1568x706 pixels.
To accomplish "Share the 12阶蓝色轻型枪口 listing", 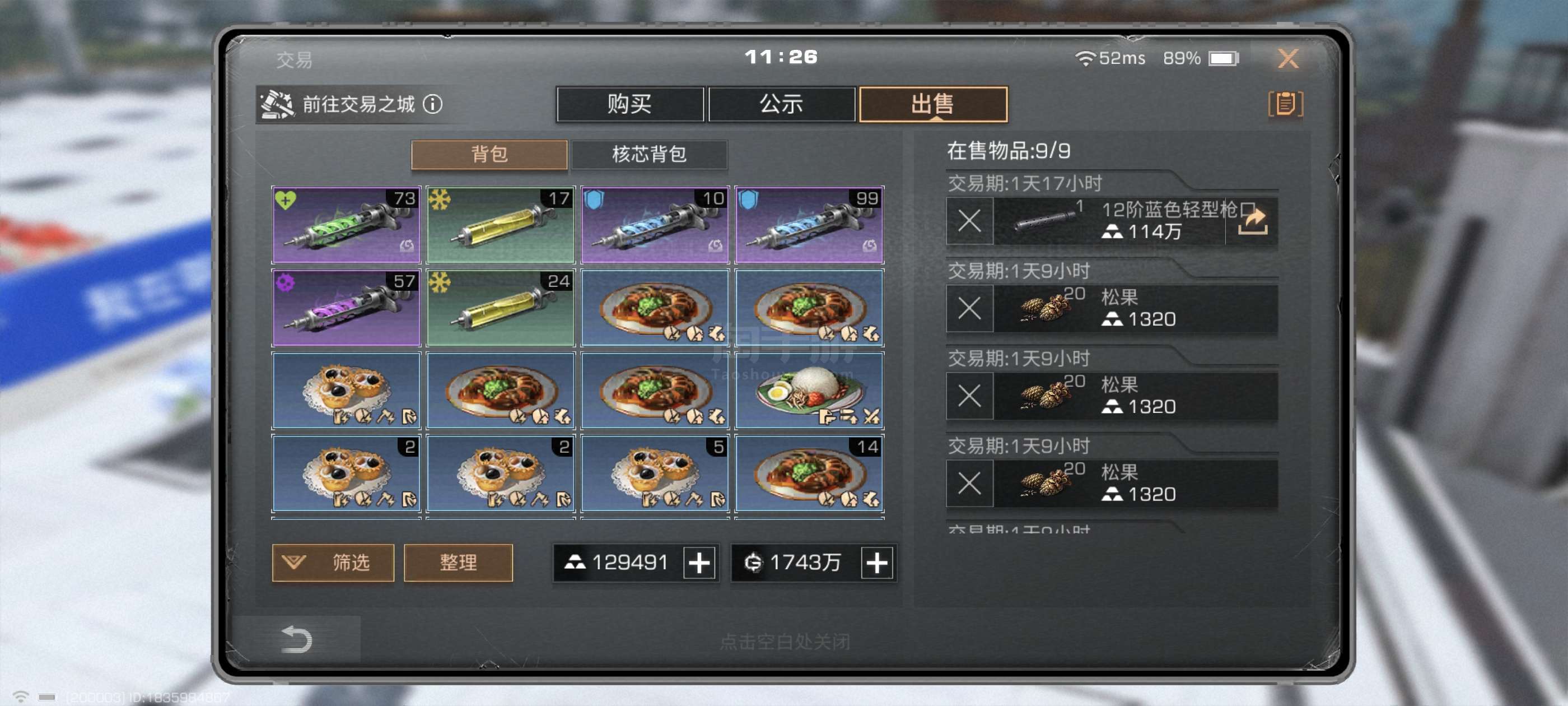I will coord(1252,221).
